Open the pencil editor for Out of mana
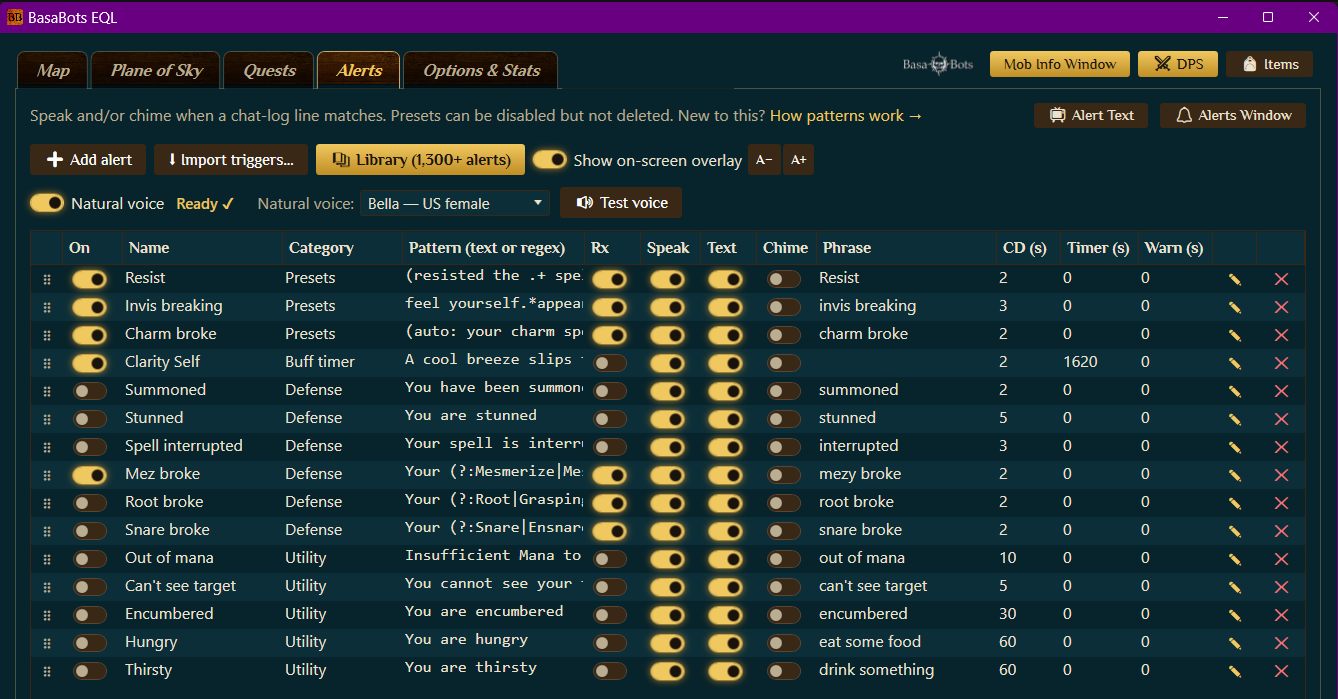 tap(1235, 559)
